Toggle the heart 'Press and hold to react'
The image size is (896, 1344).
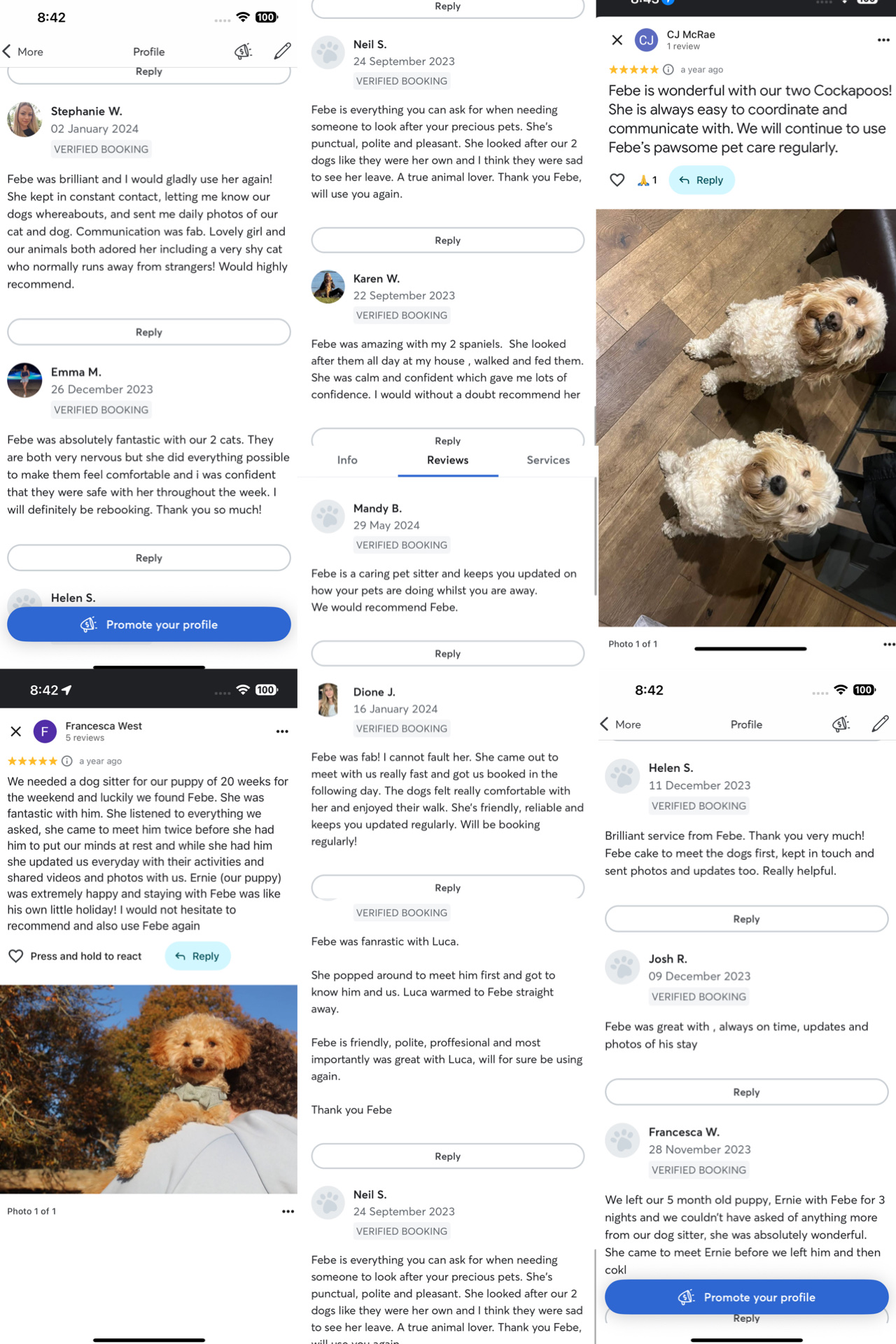pyautogui.click(x=16, y=956)
